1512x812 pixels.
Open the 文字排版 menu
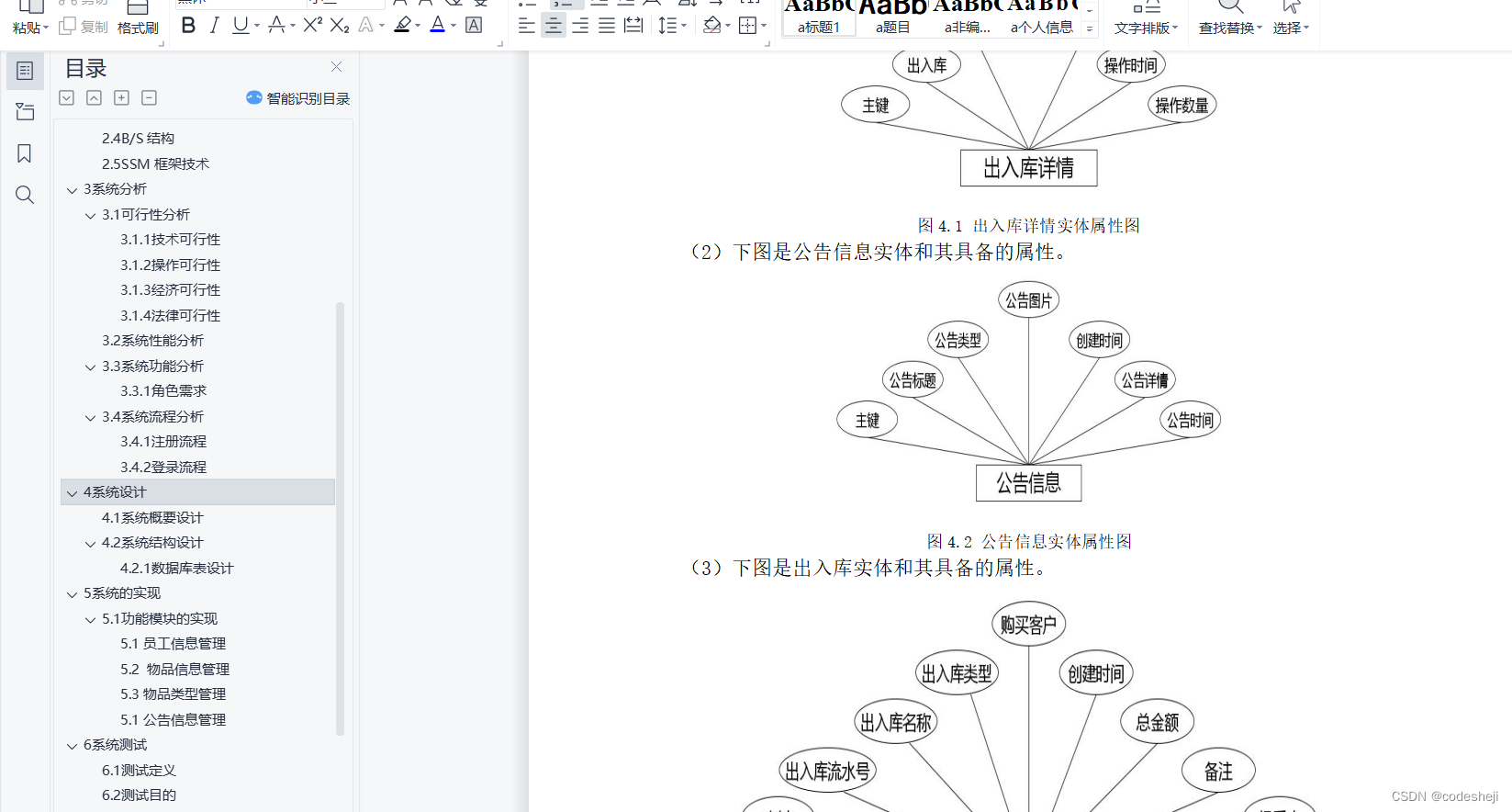[1146, 28]
